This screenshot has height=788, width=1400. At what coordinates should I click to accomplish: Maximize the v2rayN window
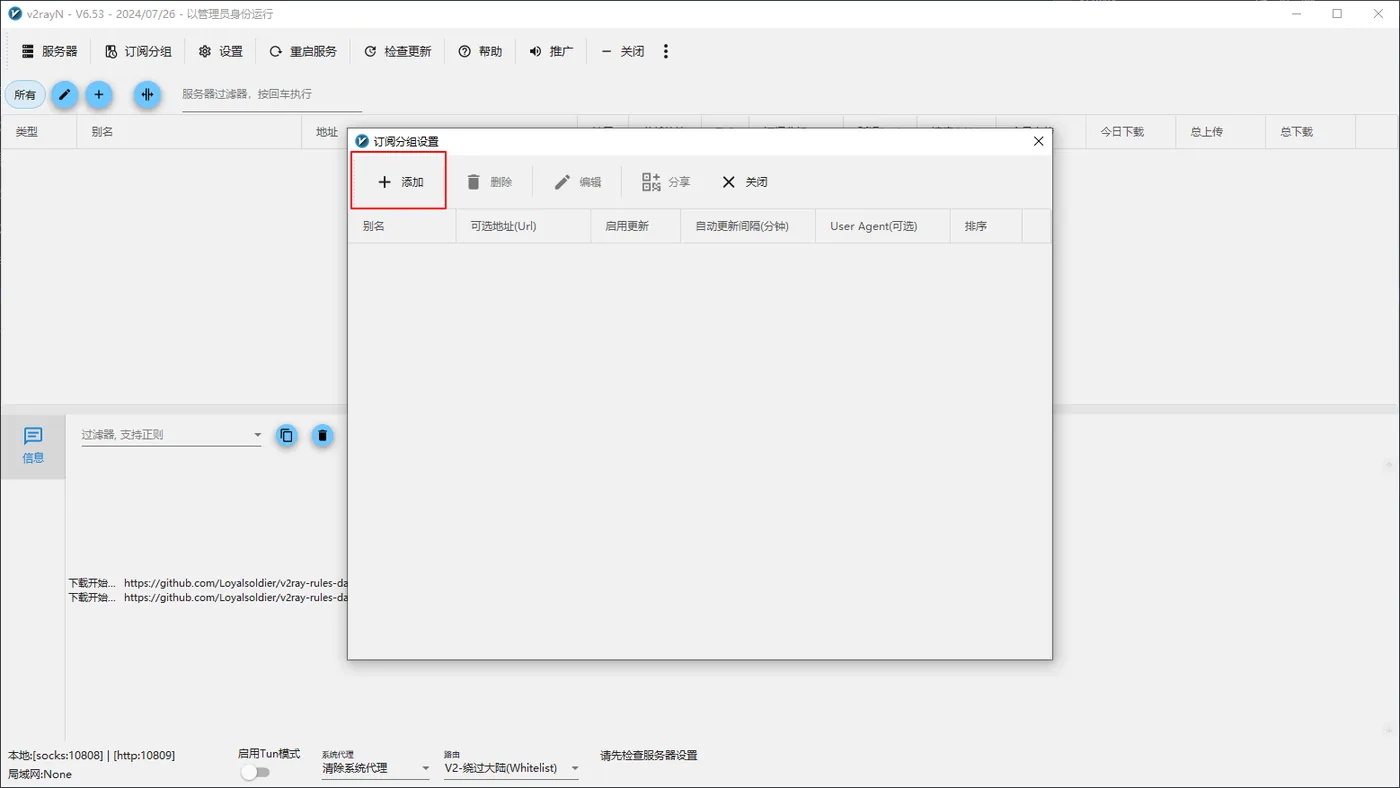1337,14
